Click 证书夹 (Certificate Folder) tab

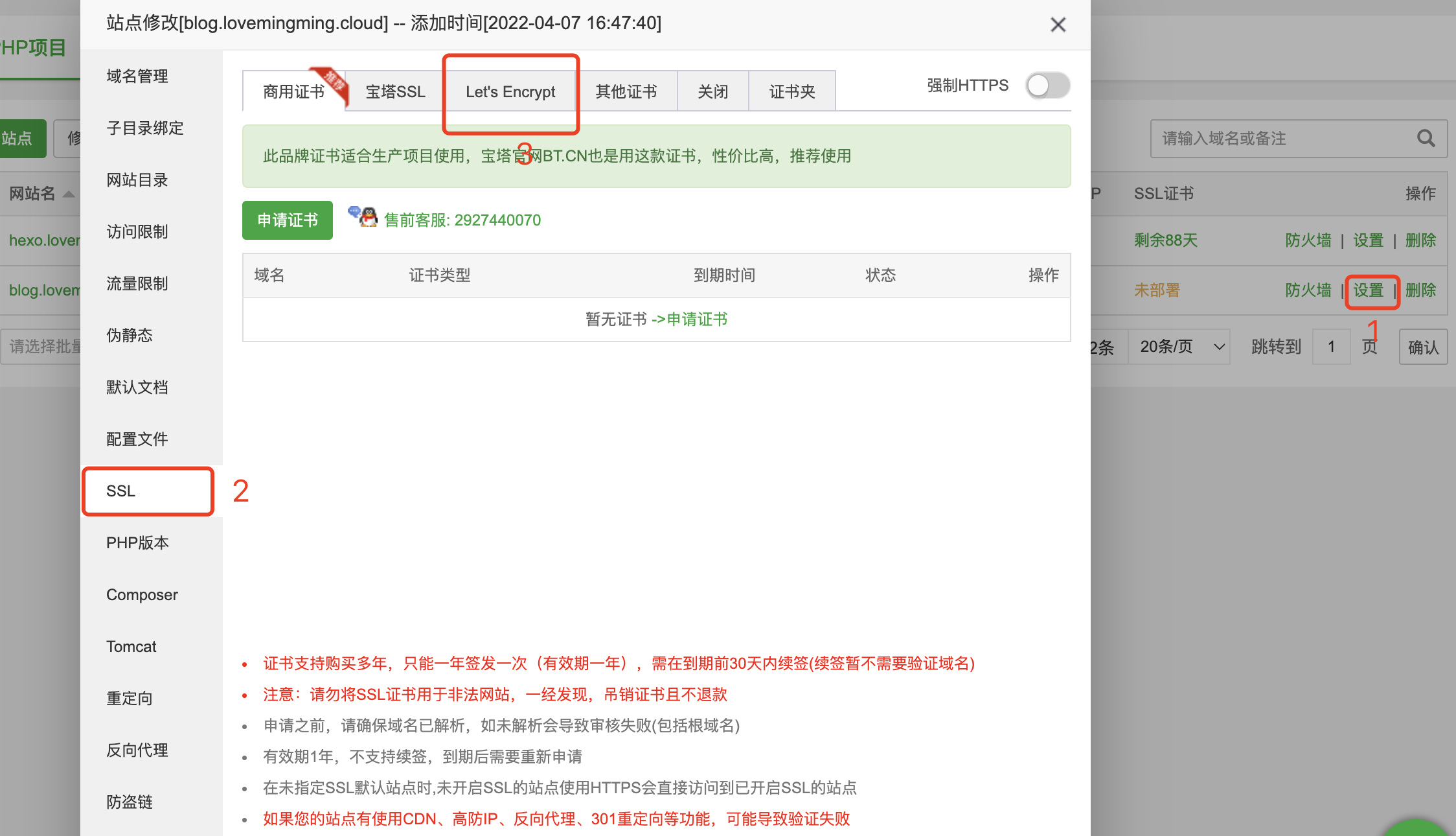(x=791, y=91)
